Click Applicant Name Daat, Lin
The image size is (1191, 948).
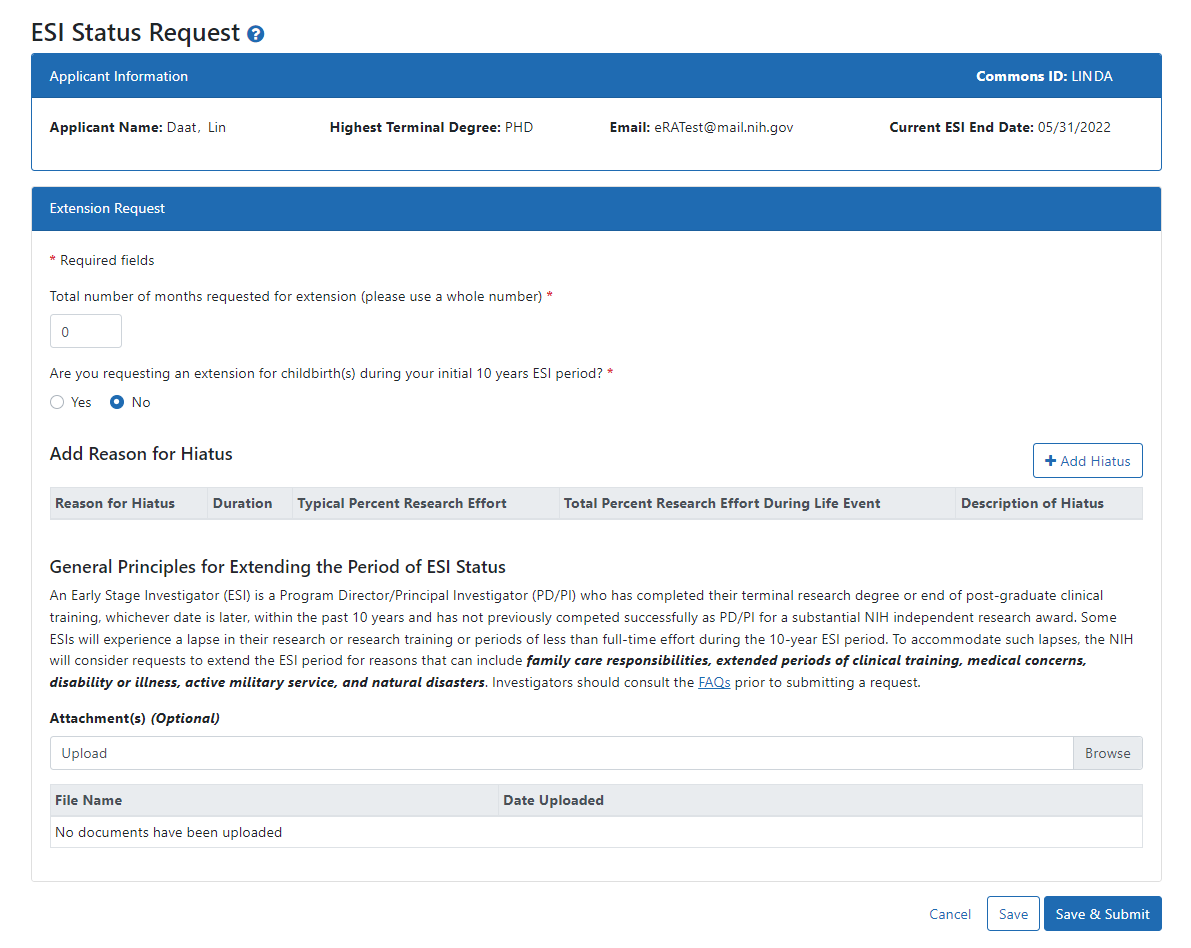137,128
